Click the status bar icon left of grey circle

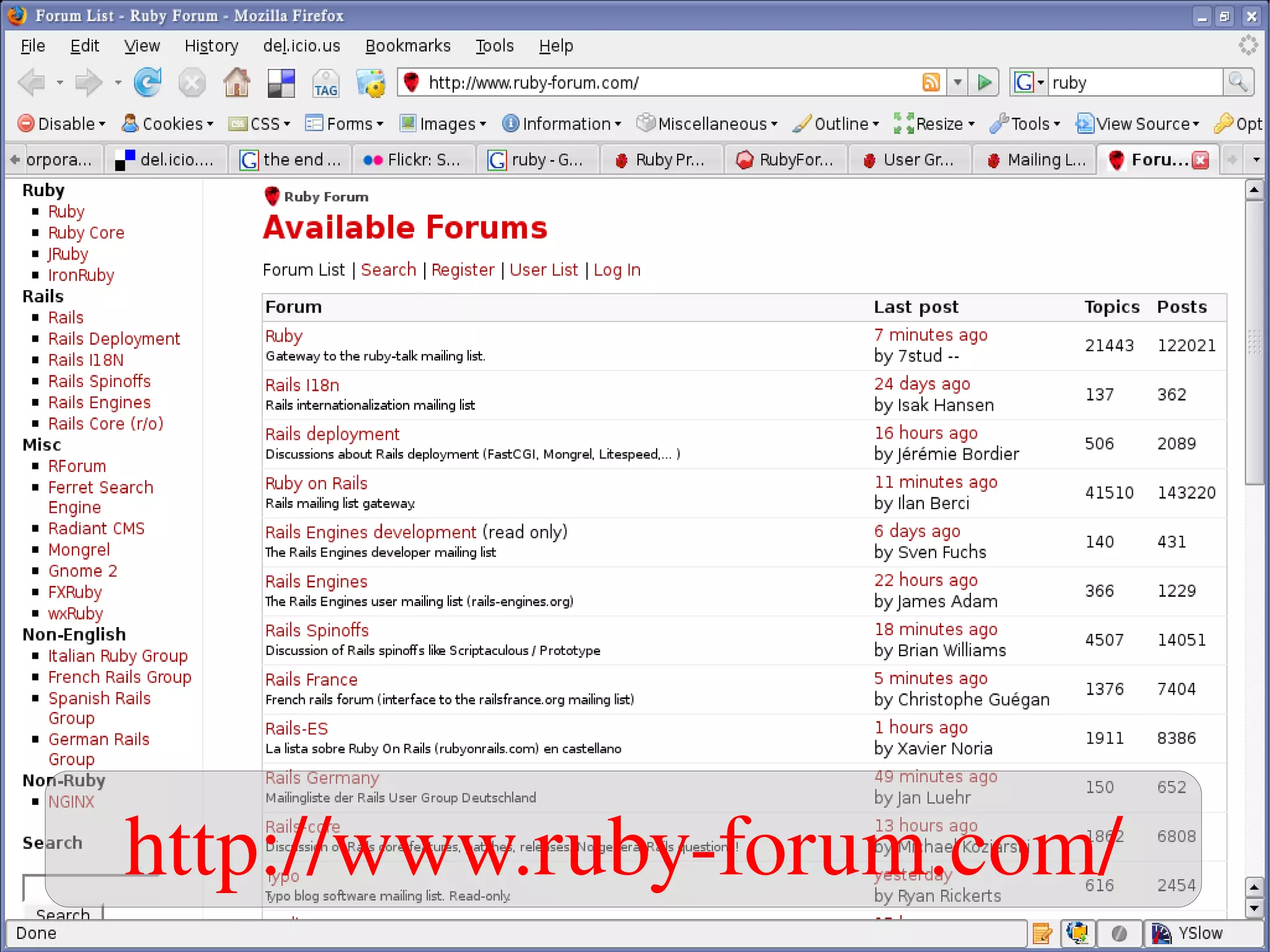(1078, 933)
